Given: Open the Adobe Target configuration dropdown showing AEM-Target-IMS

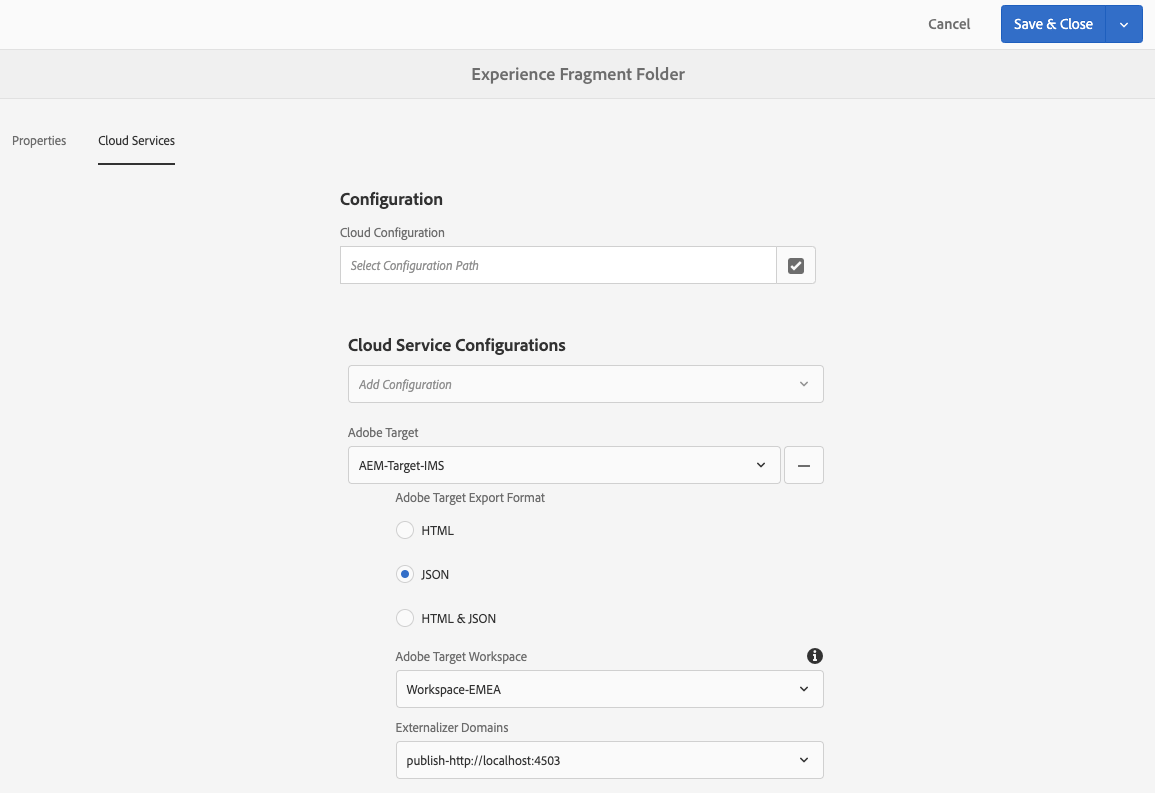Looking at the screenshot, I should click(x=564, y=465).
